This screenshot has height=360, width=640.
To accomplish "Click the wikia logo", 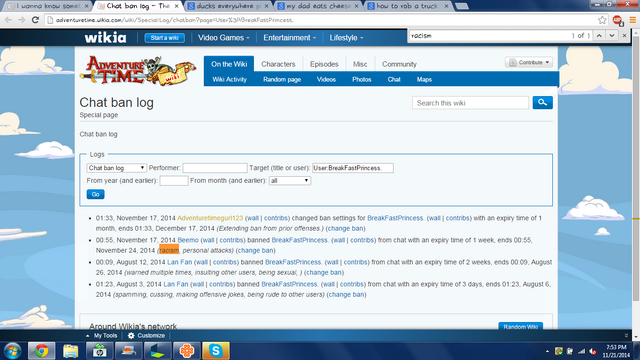I will [105, 38].
